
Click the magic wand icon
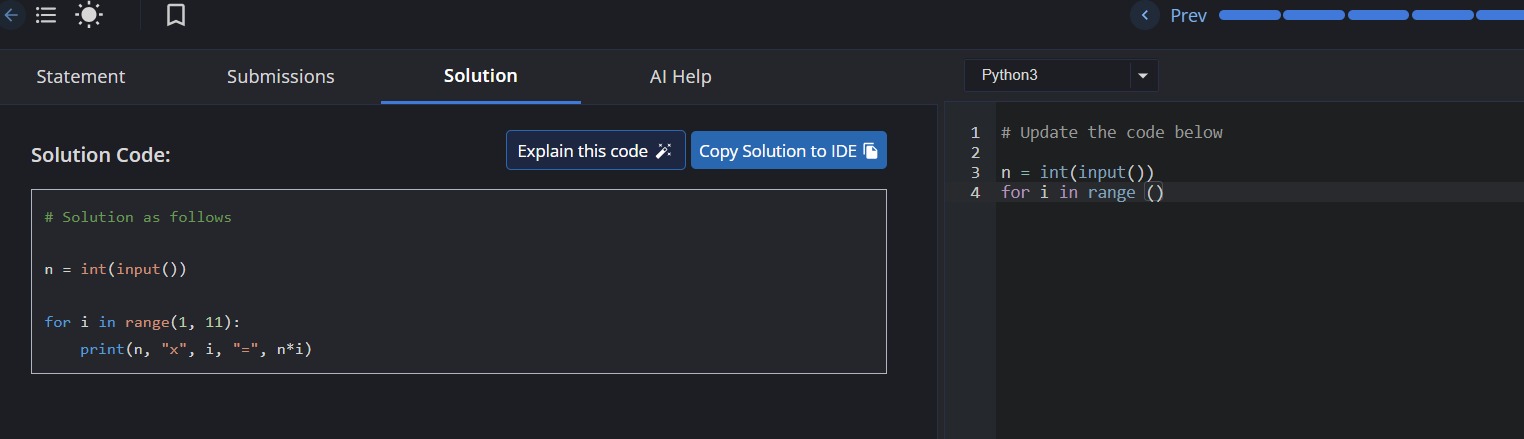tap(664, 151)
